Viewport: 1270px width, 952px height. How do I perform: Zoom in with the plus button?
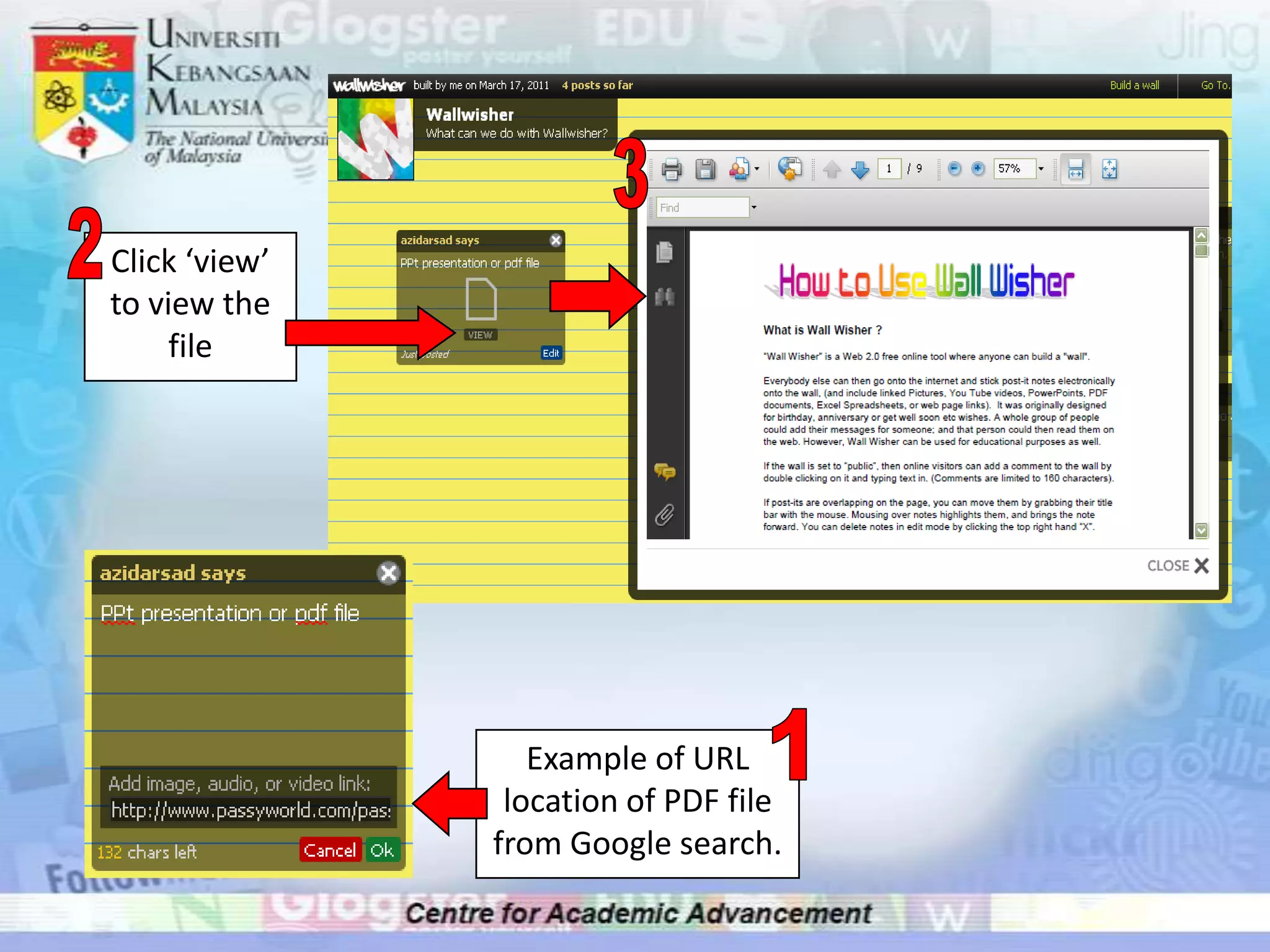point(978,169)
